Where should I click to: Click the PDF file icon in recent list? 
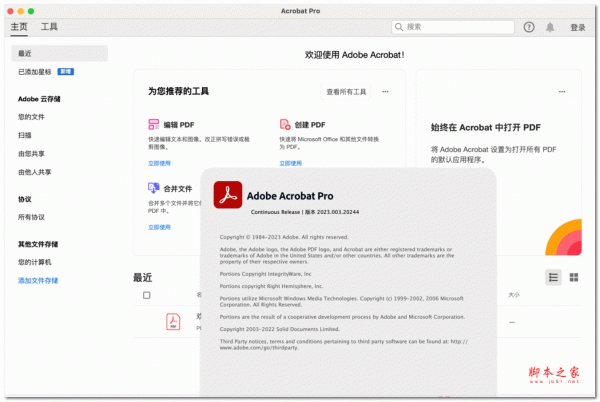click(x=173, y=322)
